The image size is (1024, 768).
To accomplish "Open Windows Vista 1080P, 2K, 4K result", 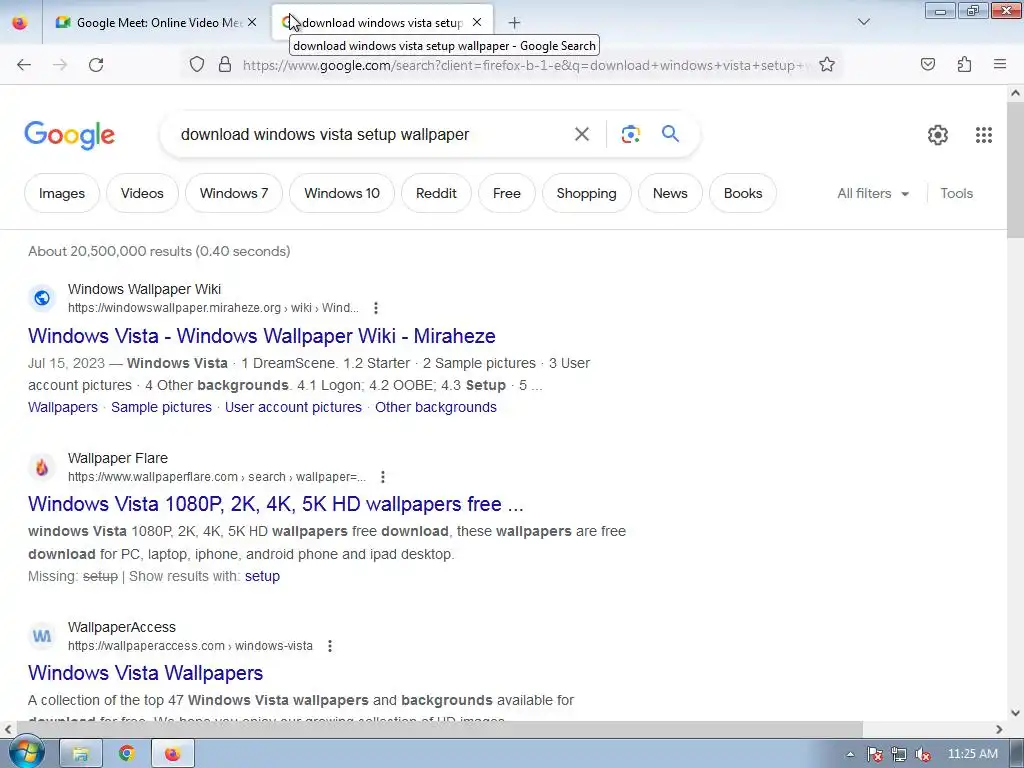I will (x=276, y=504).
